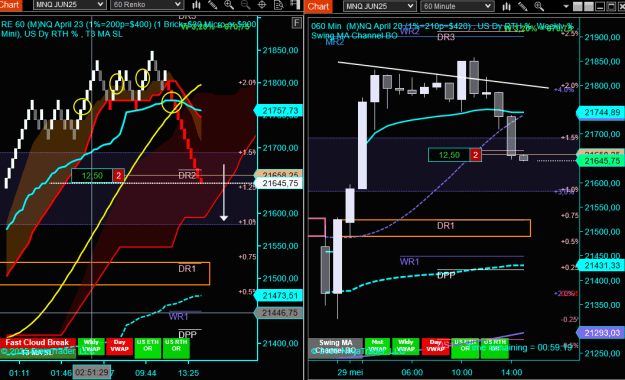Click the 21645,75 price marker on Renko axis

tap(279, 183)
